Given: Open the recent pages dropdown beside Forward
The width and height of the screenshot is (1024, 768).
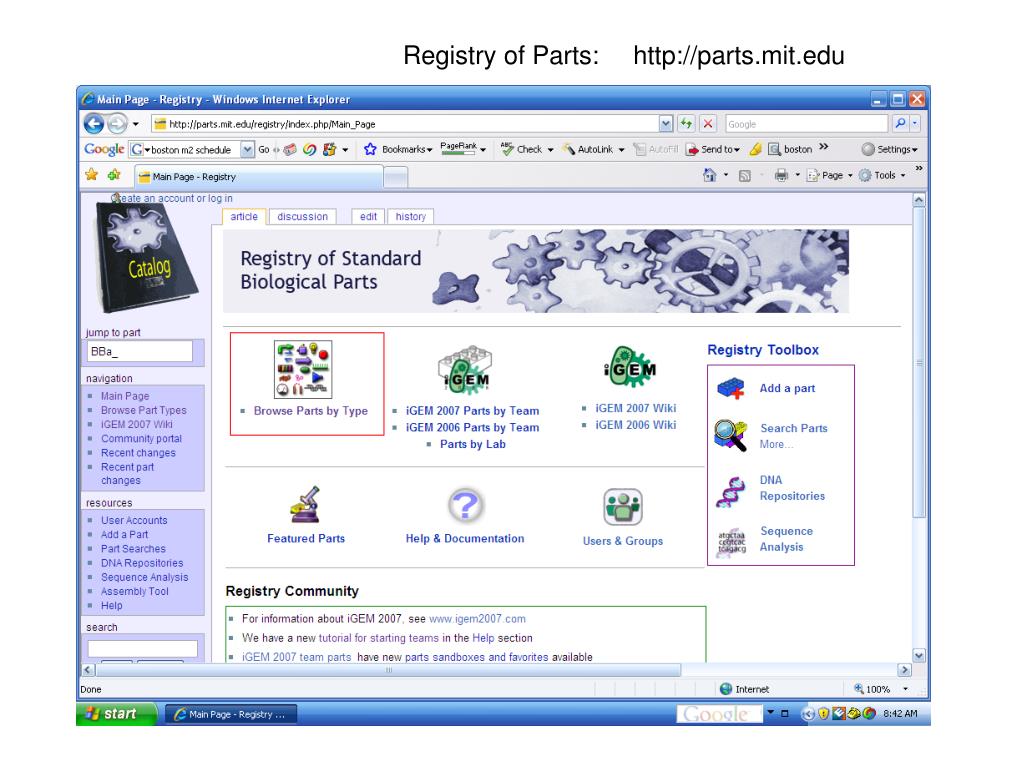Looking at the screenshot, I should point(136,123).
